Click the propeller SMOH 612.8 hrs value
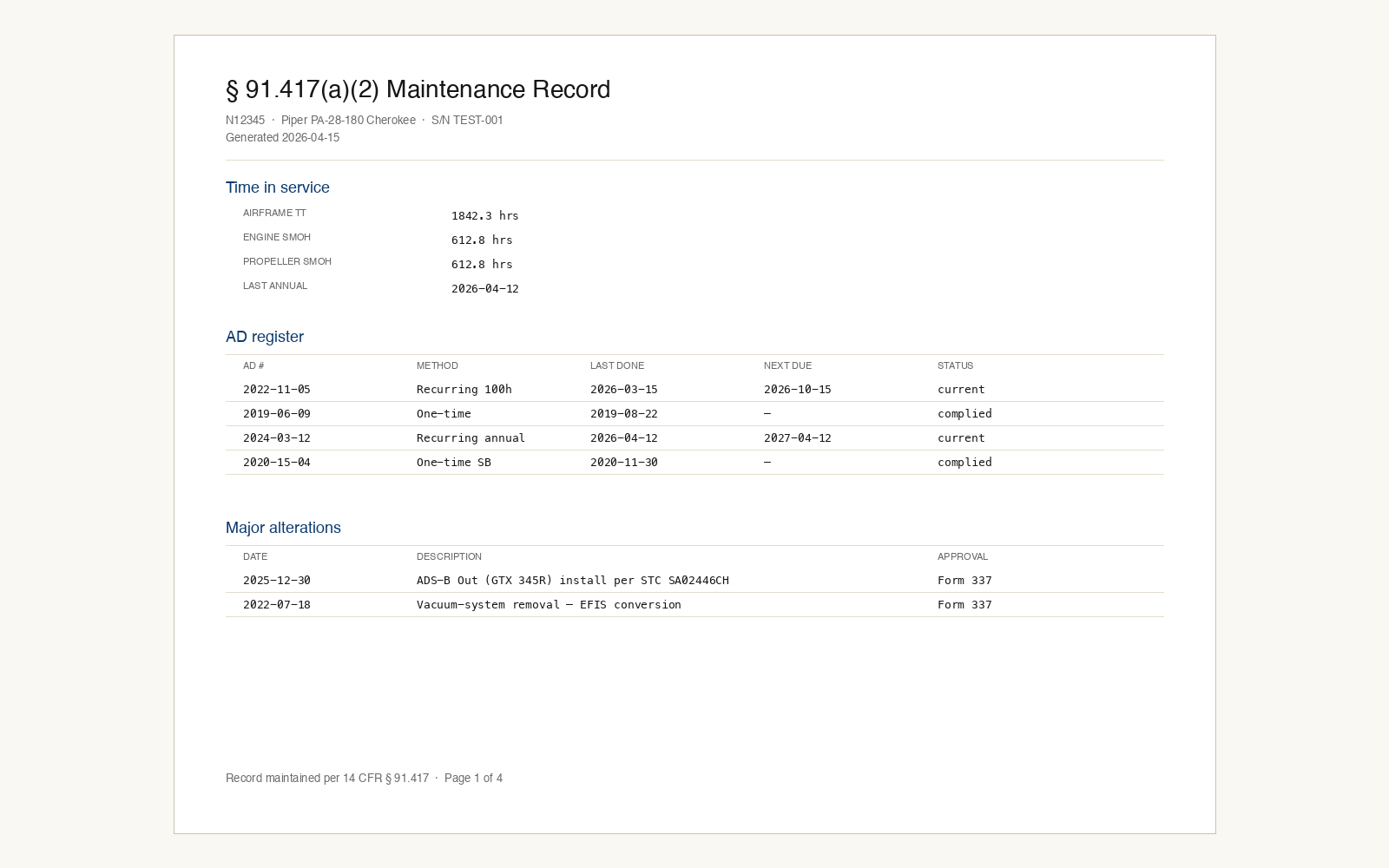1389x868 pixels. pos(482,264)
